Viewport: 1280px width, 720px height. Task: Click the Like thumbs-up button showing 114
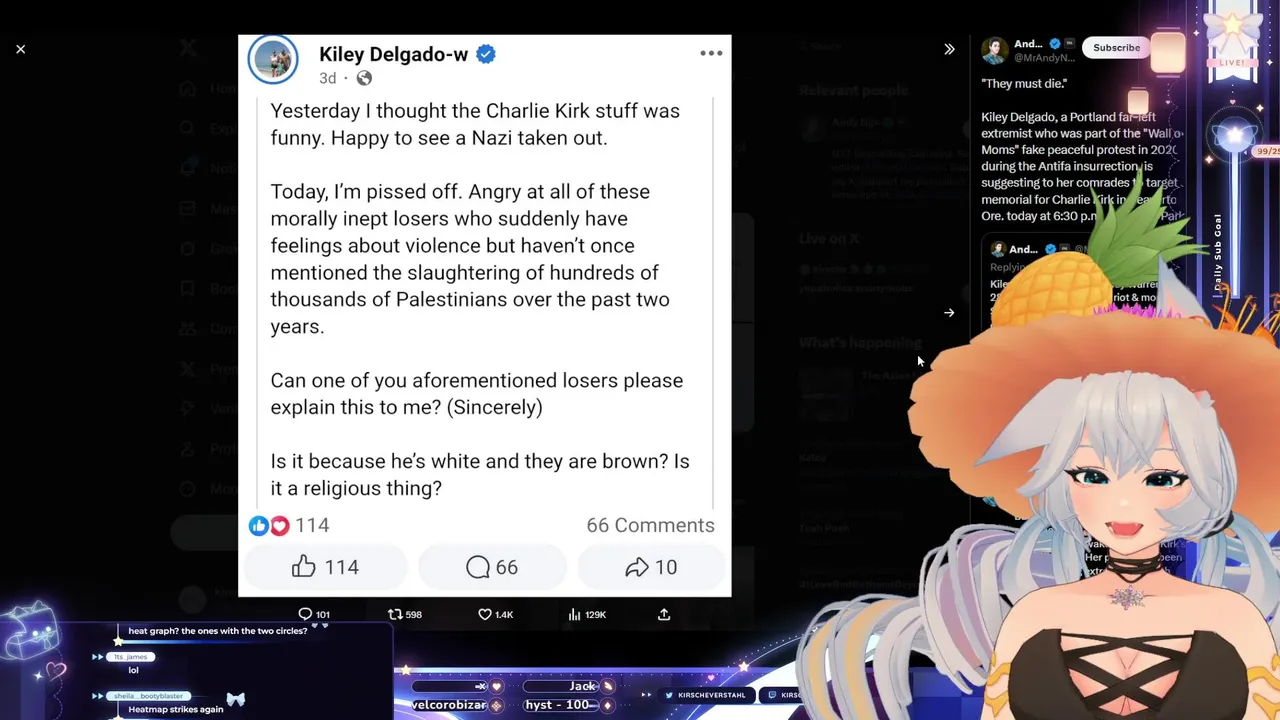coord(325,567)
